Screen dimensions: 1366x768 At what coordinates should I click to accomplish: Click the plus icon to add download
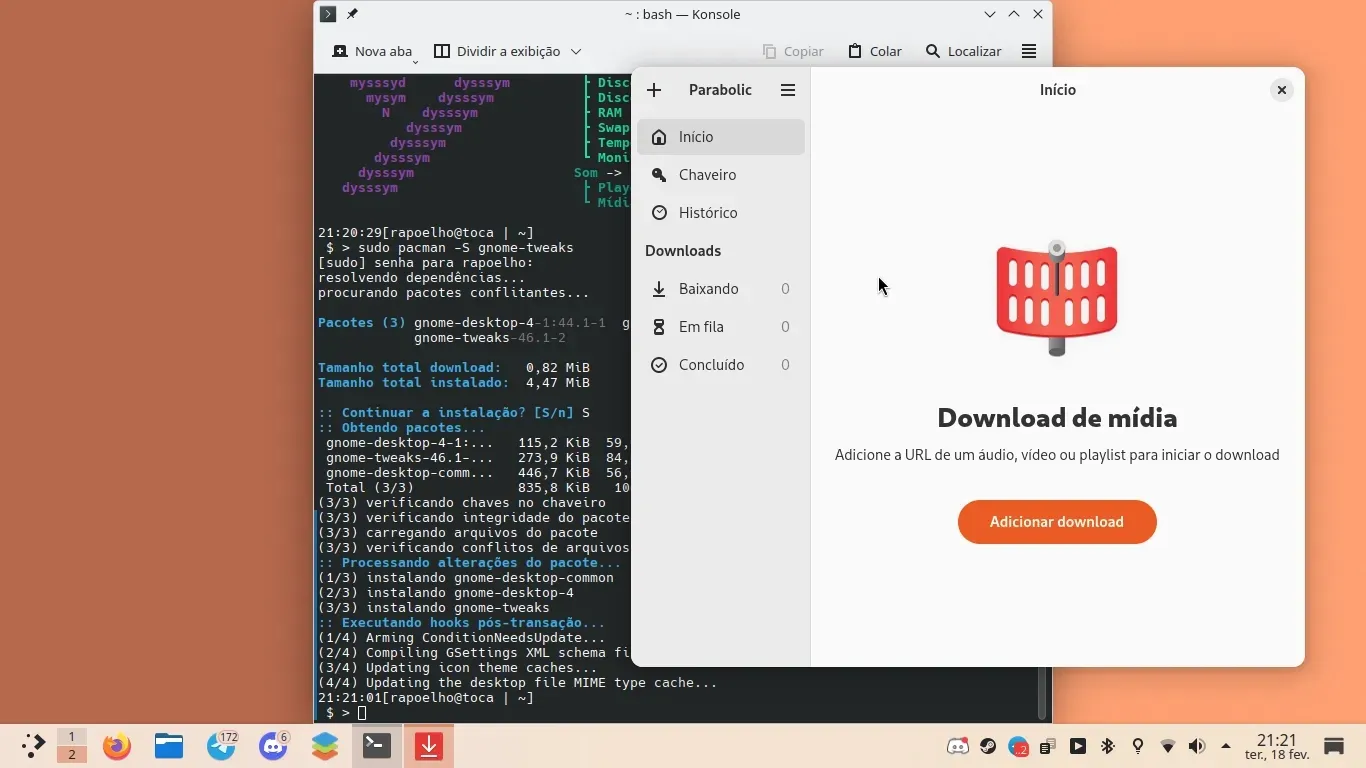click(x=654, y=90)
